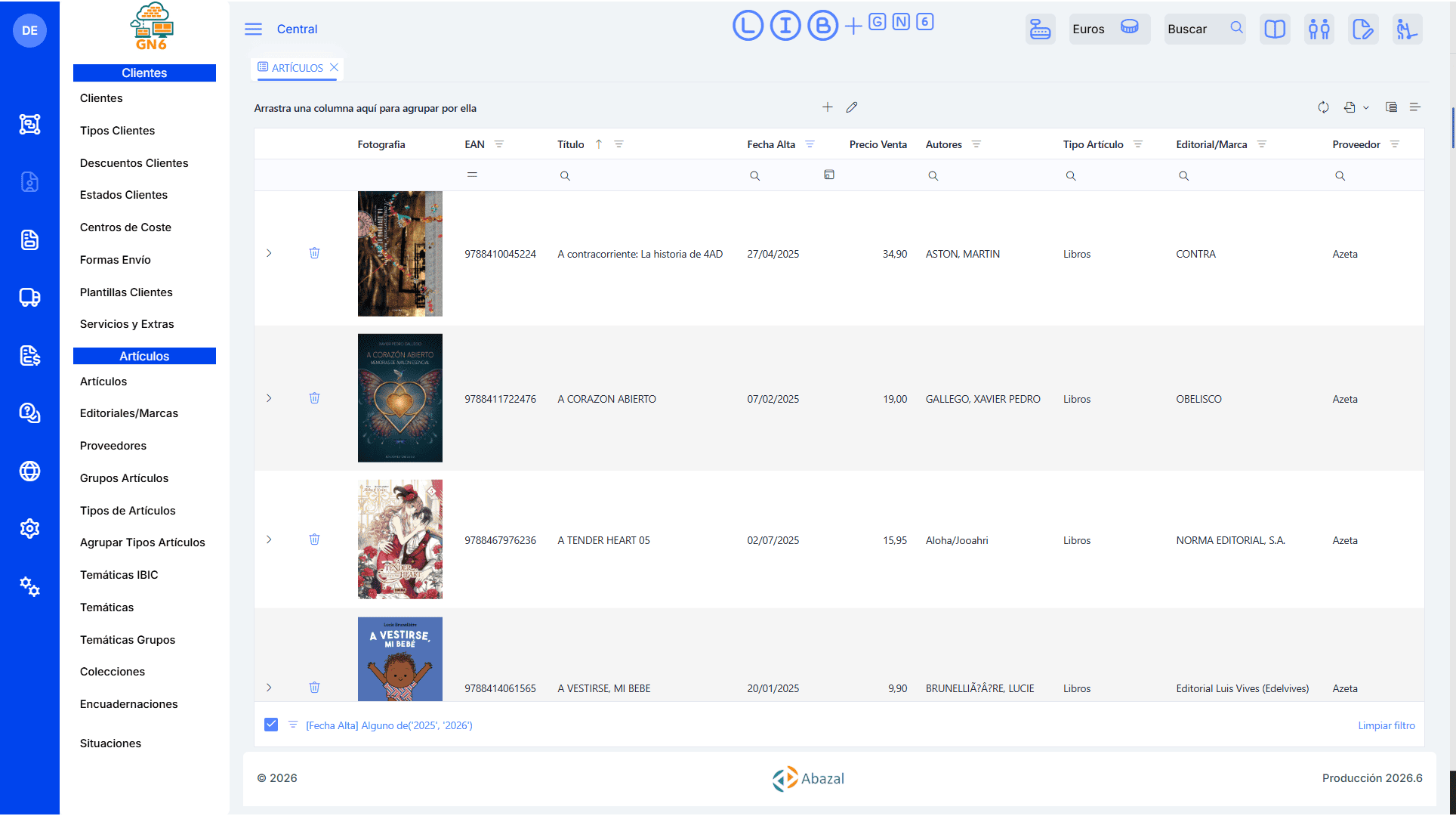Sort by the Título column header
The height and width of the screenshot is (816, 1456).
click(571, 144)
